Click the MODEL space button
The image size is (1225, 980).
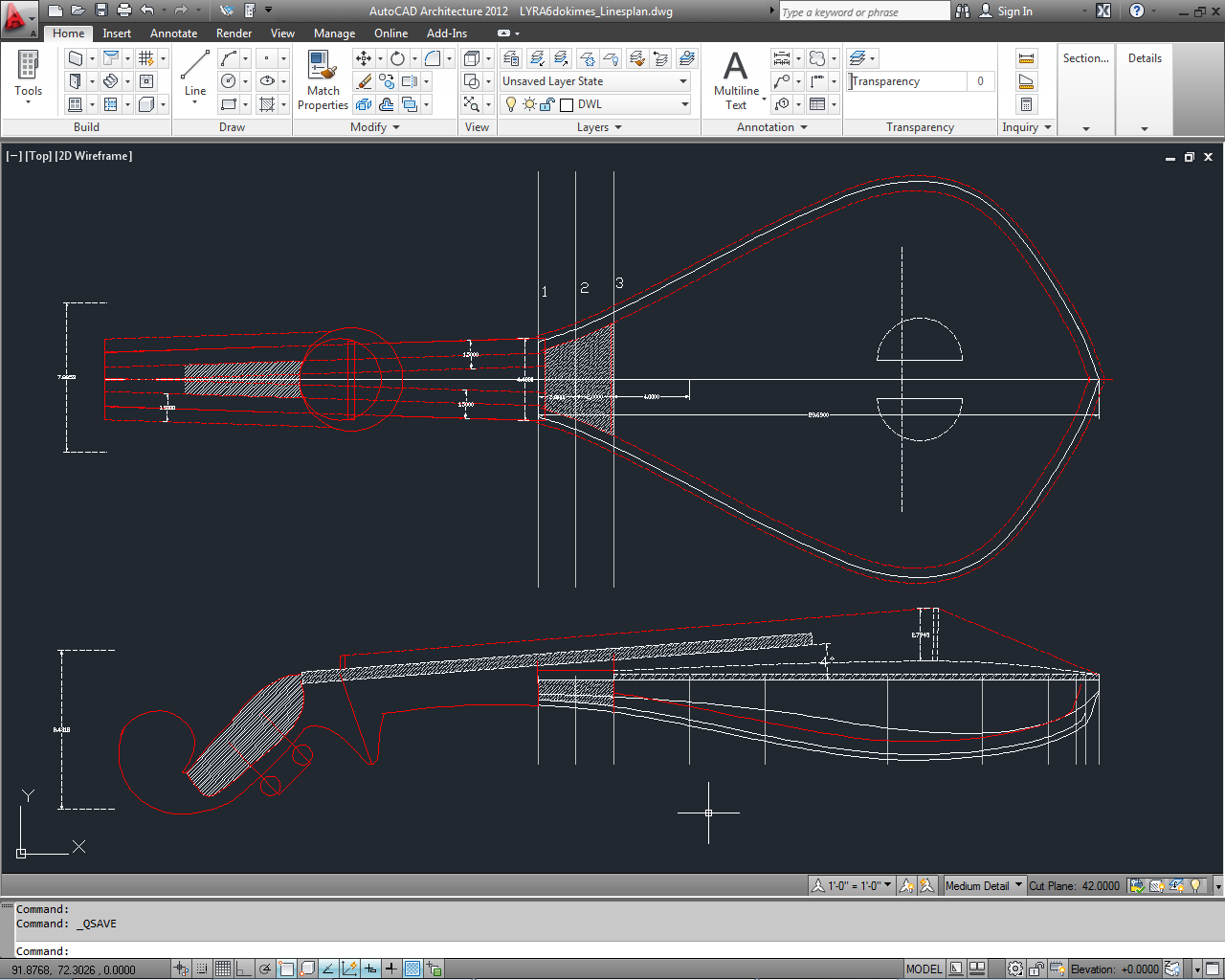924,969
